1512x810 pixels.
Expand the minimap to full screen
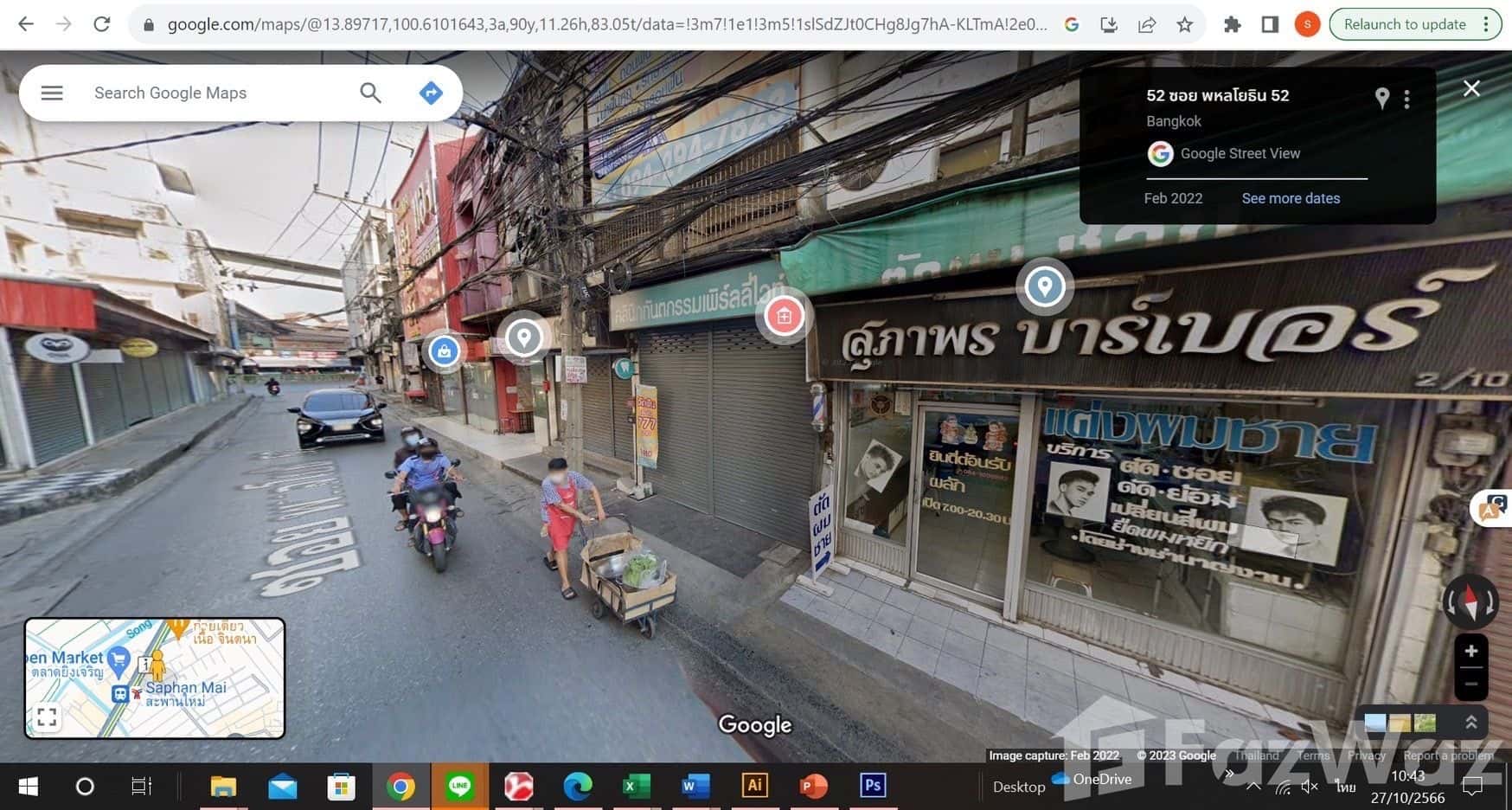[47, 717]
